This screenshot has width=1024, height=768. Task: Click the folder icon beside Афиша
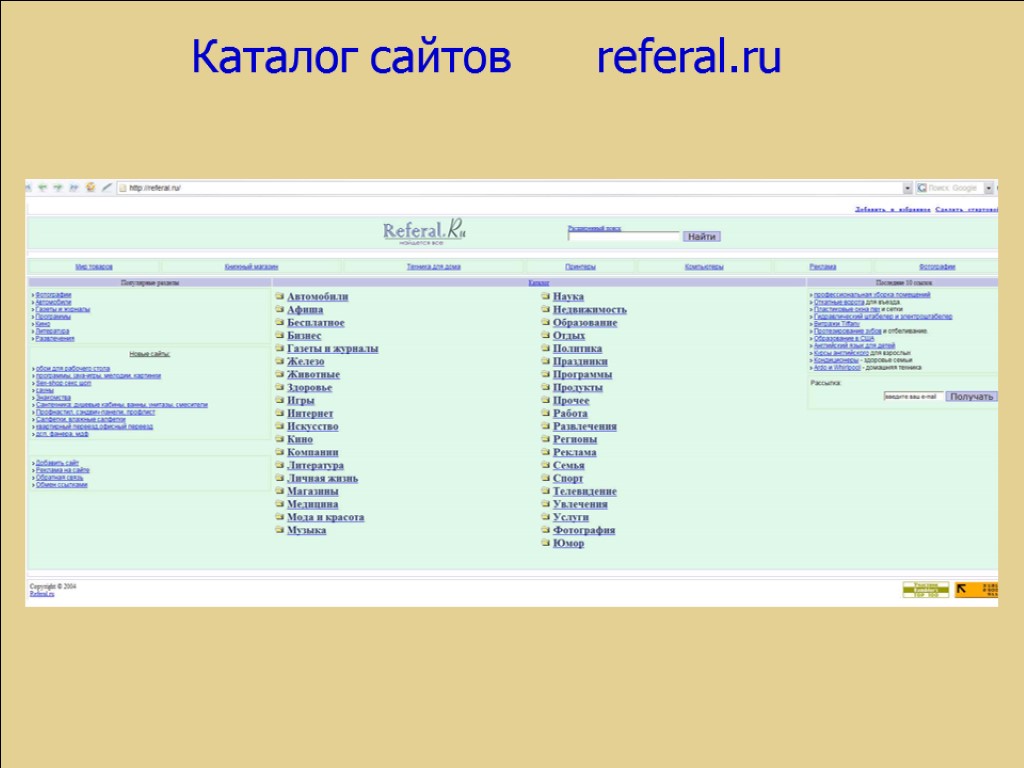point(280,309)
